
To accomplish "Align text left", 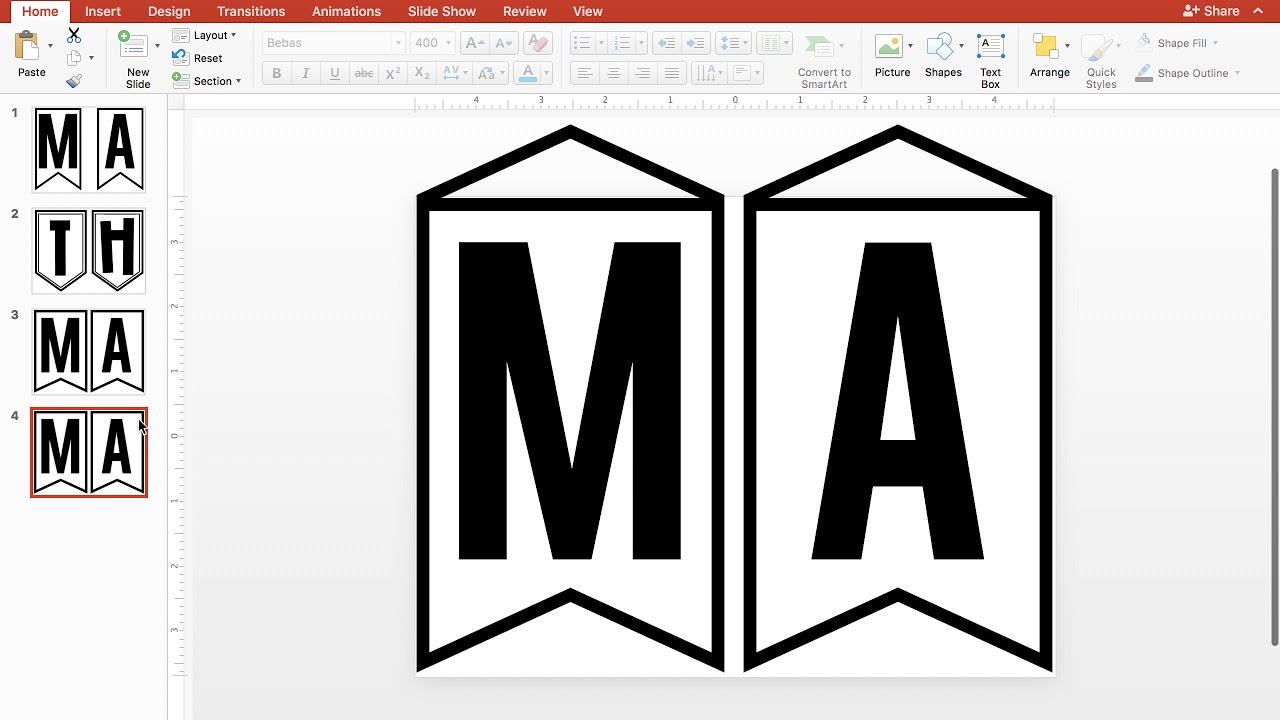I will pos(585,73).
